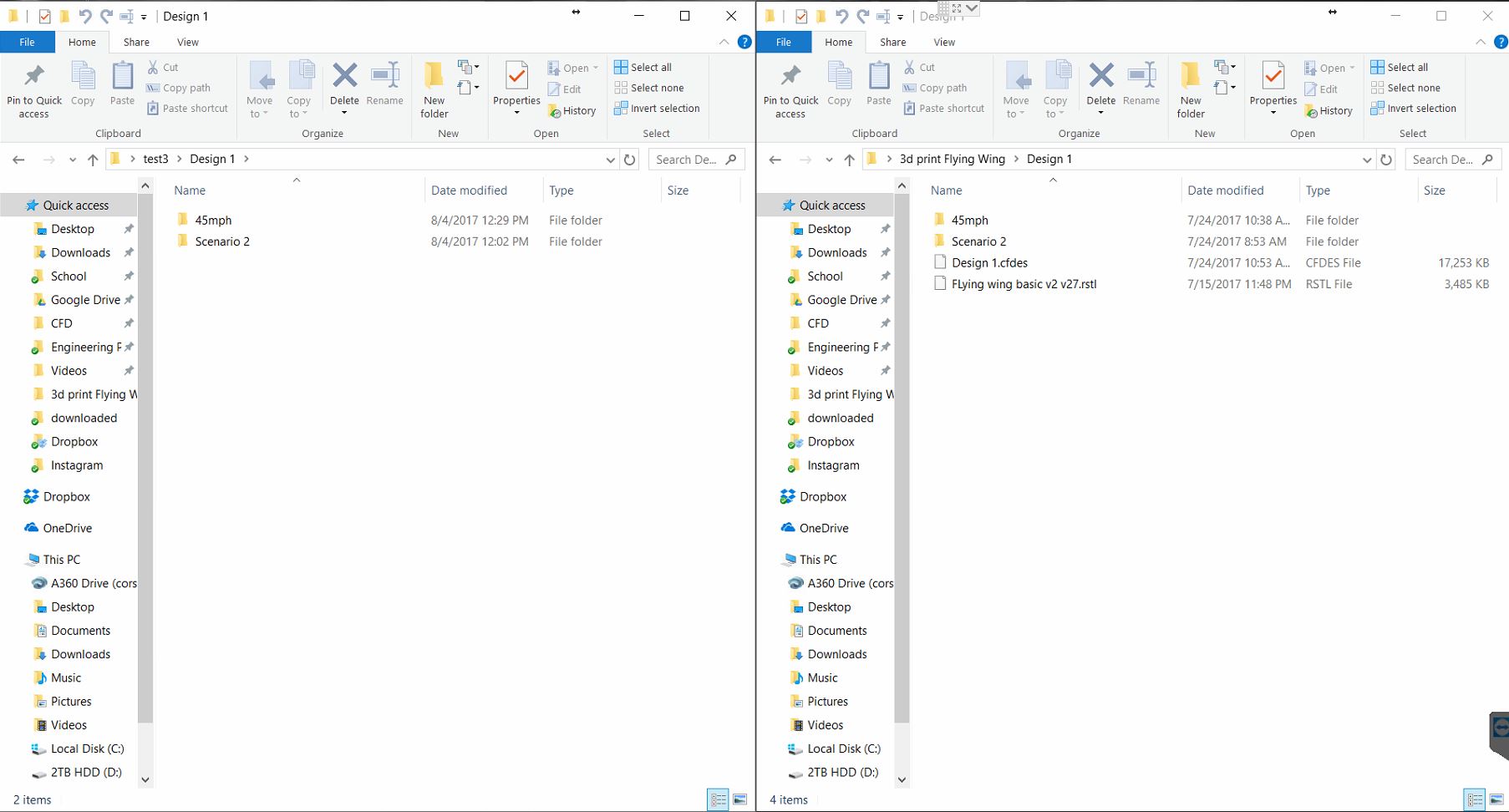
Task: Switch to thumbnail view in status bar
Action: pos(740,799)
